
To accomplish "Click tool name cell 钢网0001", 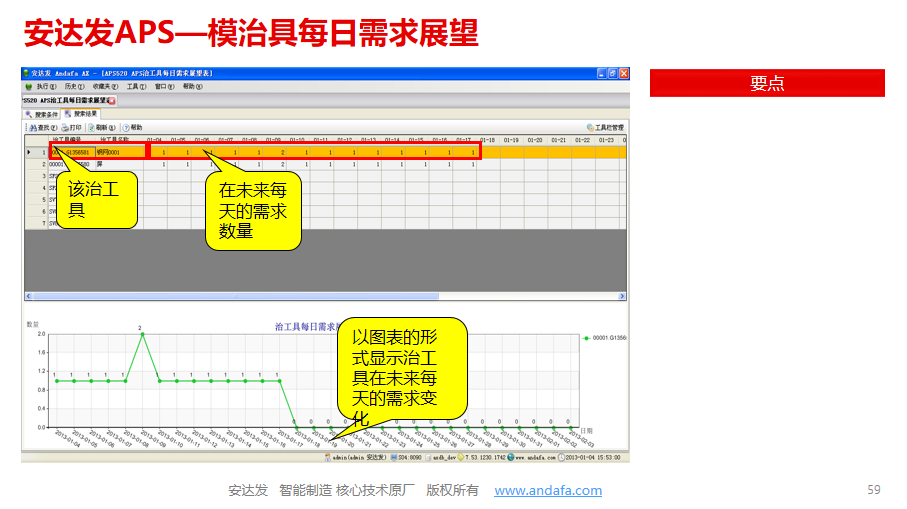I will pyautogui.click(x=119, y=153).
